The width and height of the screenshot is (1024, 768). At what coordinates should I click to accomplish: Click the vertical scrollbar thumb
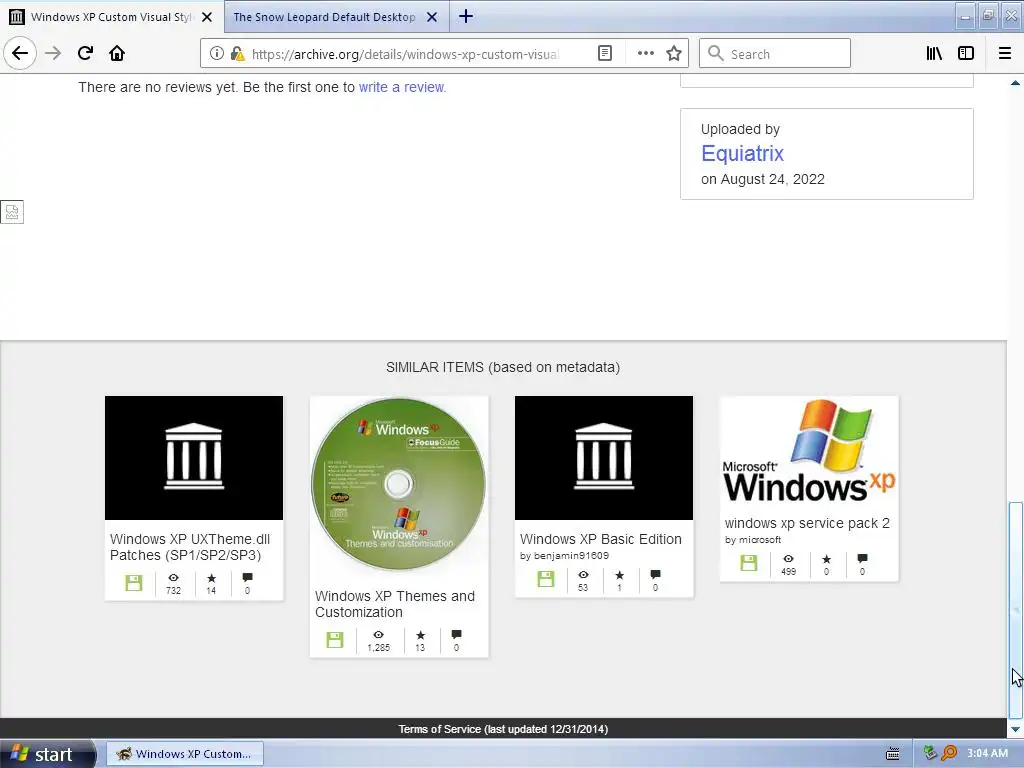(1015, 609)
